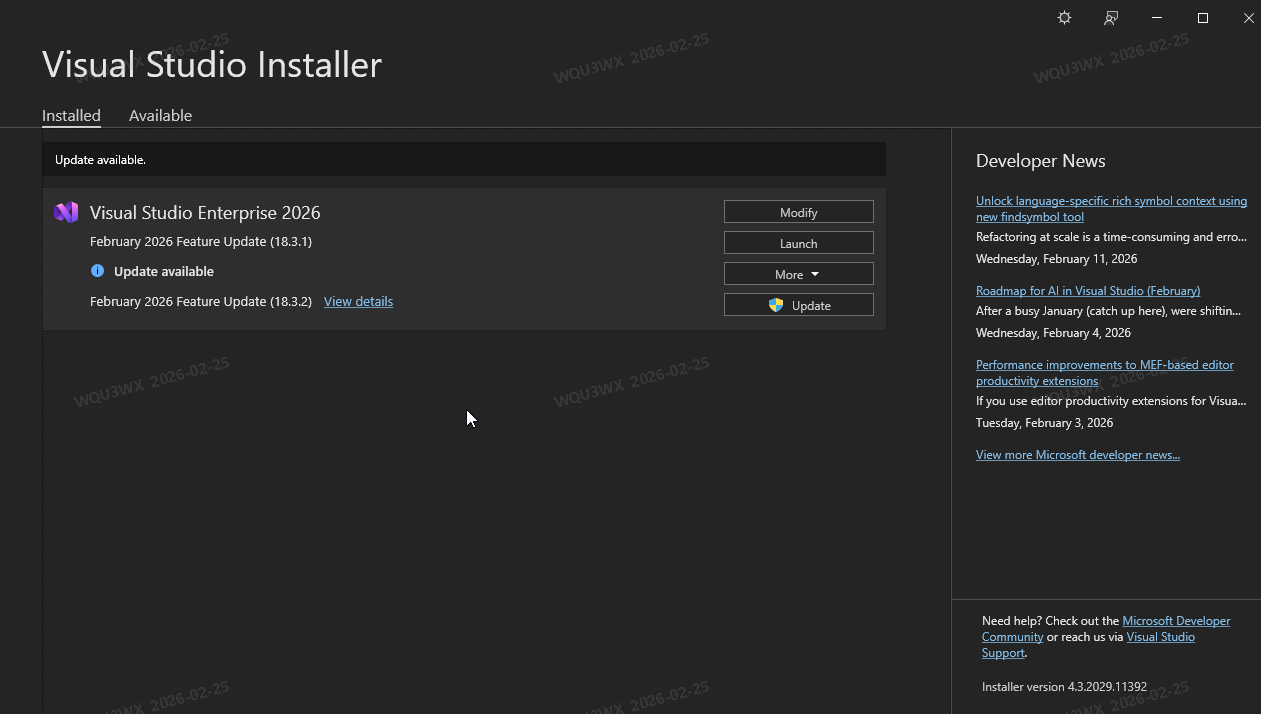The height and width of the screenshot is (714, 1261).
Task: Click the Update button
Action: pyautogui.click(x=799, y=305)
